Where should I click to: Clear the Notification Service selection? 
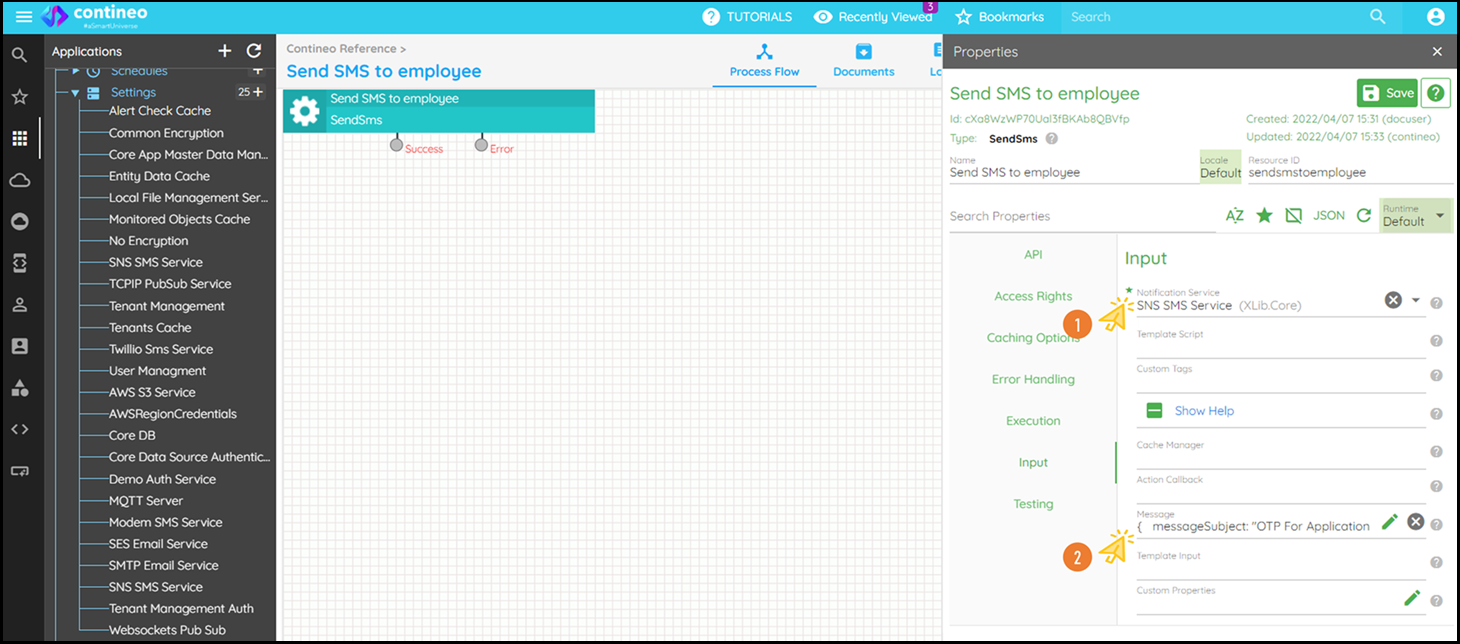tap(1394, 299)
